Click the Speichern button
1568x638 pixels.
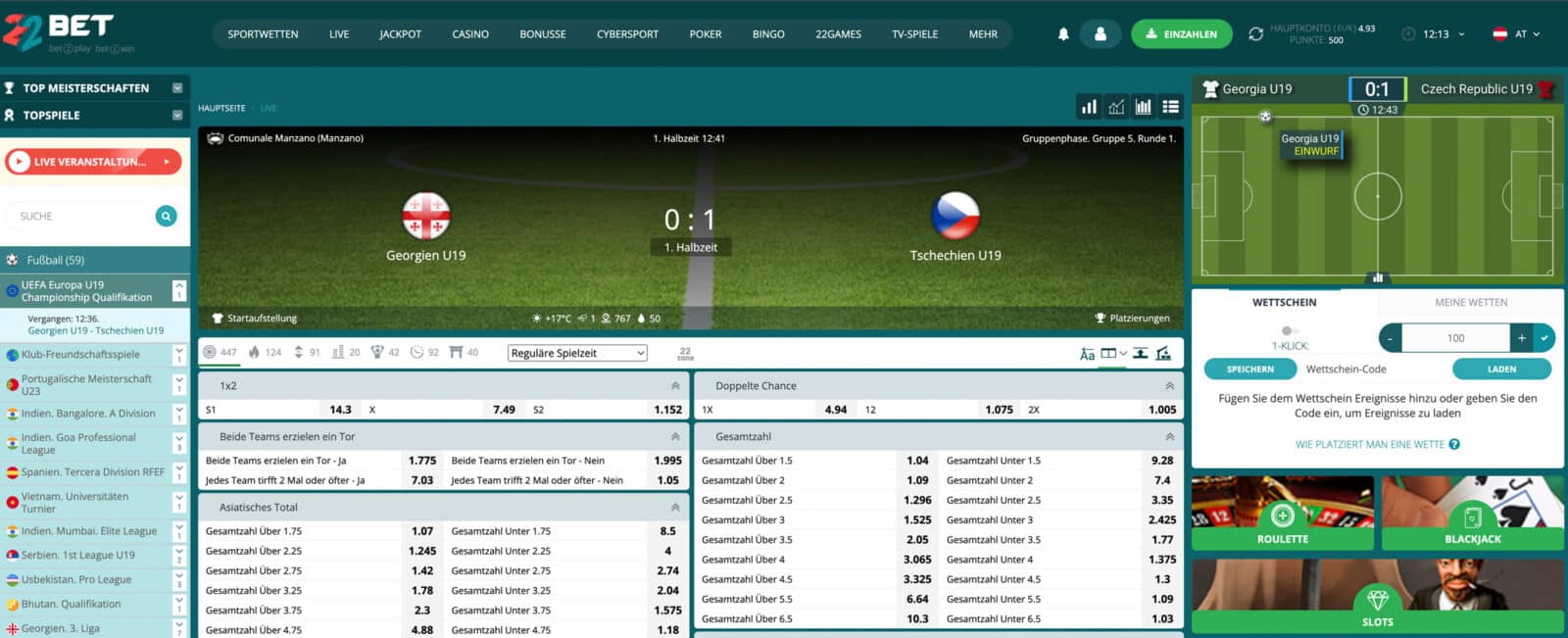[x=1250, y=369]
